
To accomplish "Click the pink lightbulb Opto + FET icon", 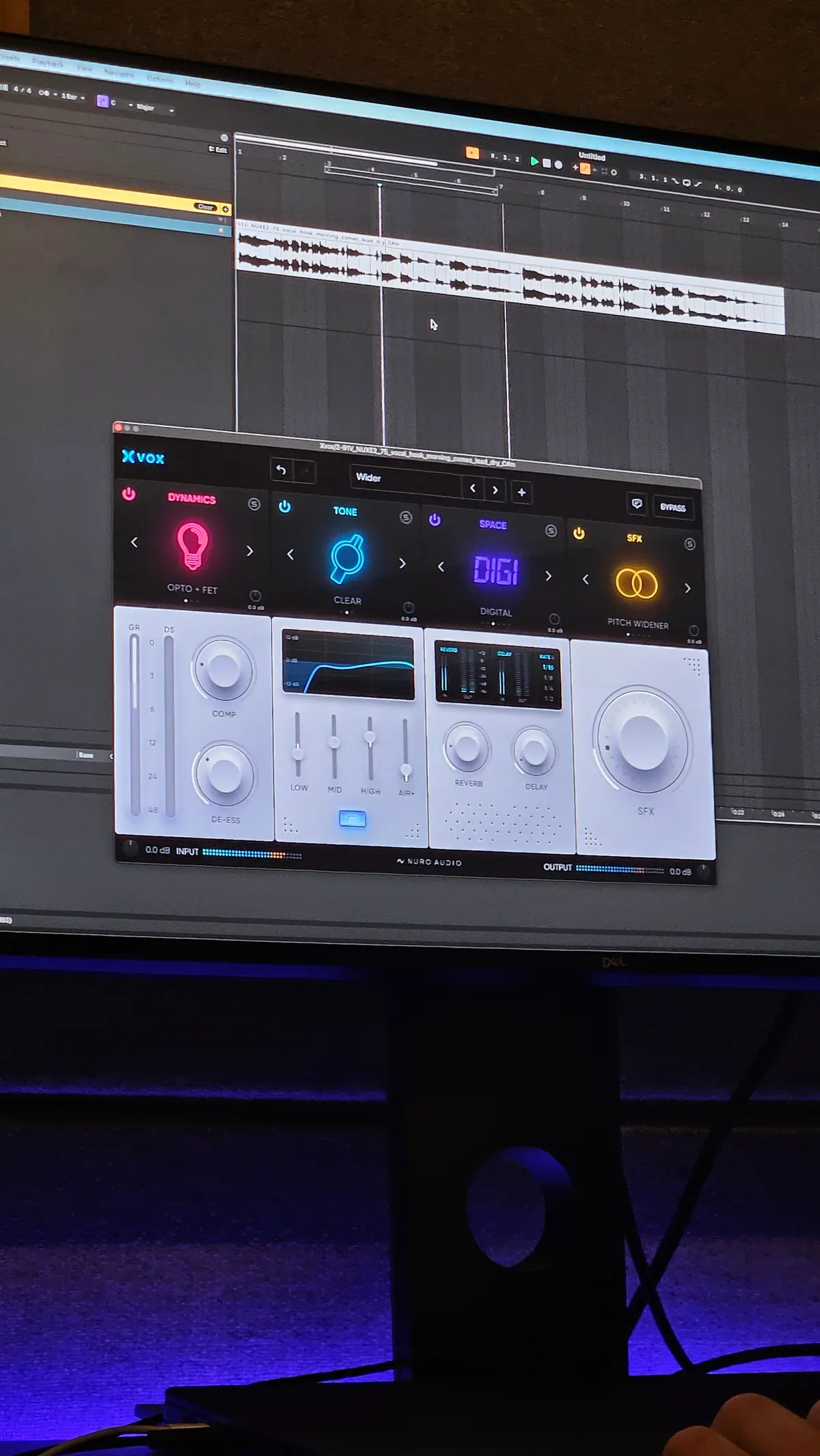I will [193, 545].
